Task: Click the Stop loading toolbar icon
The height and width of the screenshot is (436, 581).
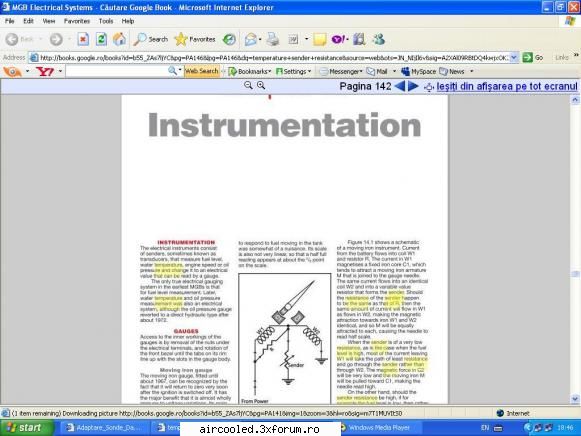Action: point(83,39)
